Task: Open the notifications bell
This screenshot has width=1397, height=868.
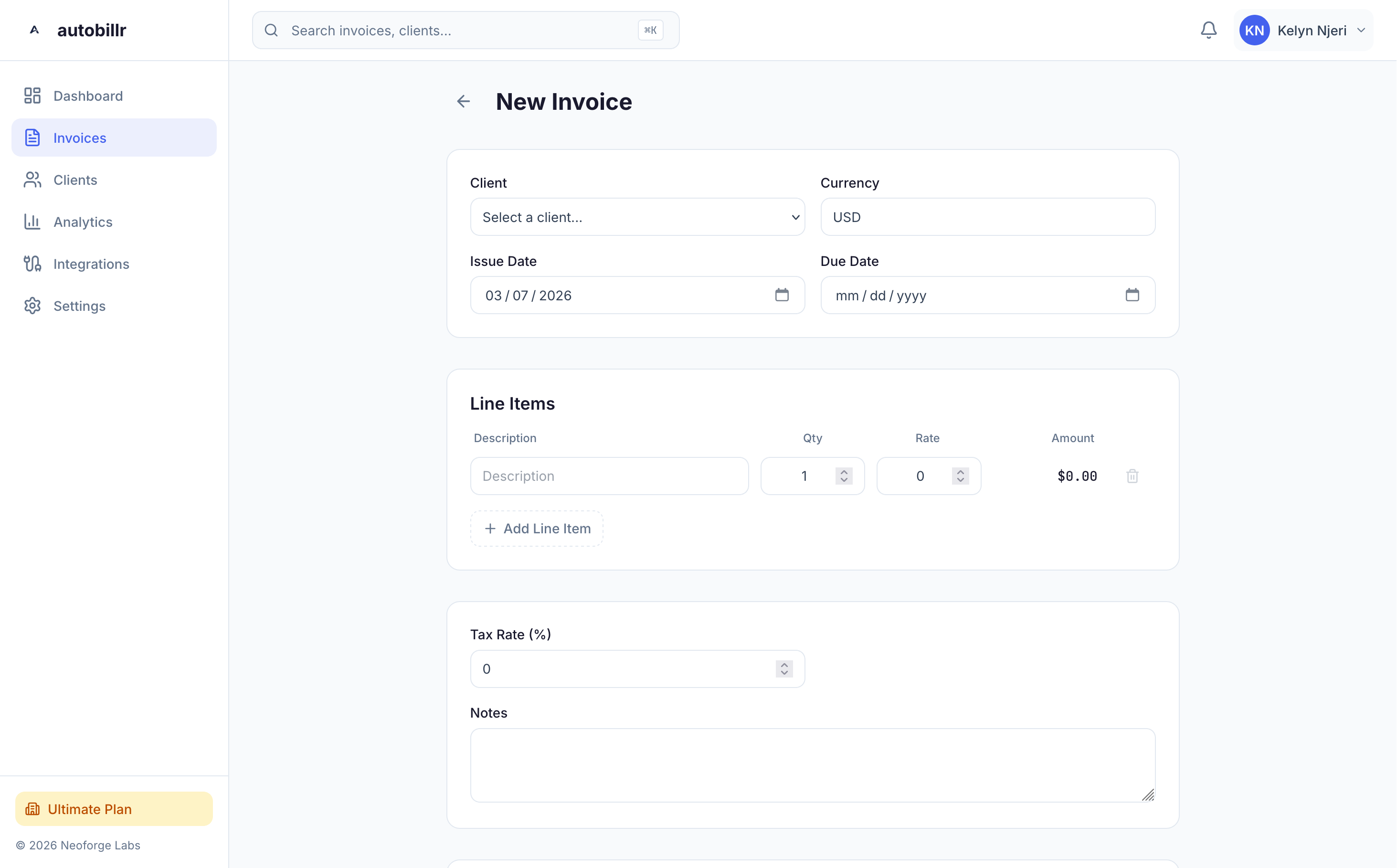Action: coord(1208,31)
